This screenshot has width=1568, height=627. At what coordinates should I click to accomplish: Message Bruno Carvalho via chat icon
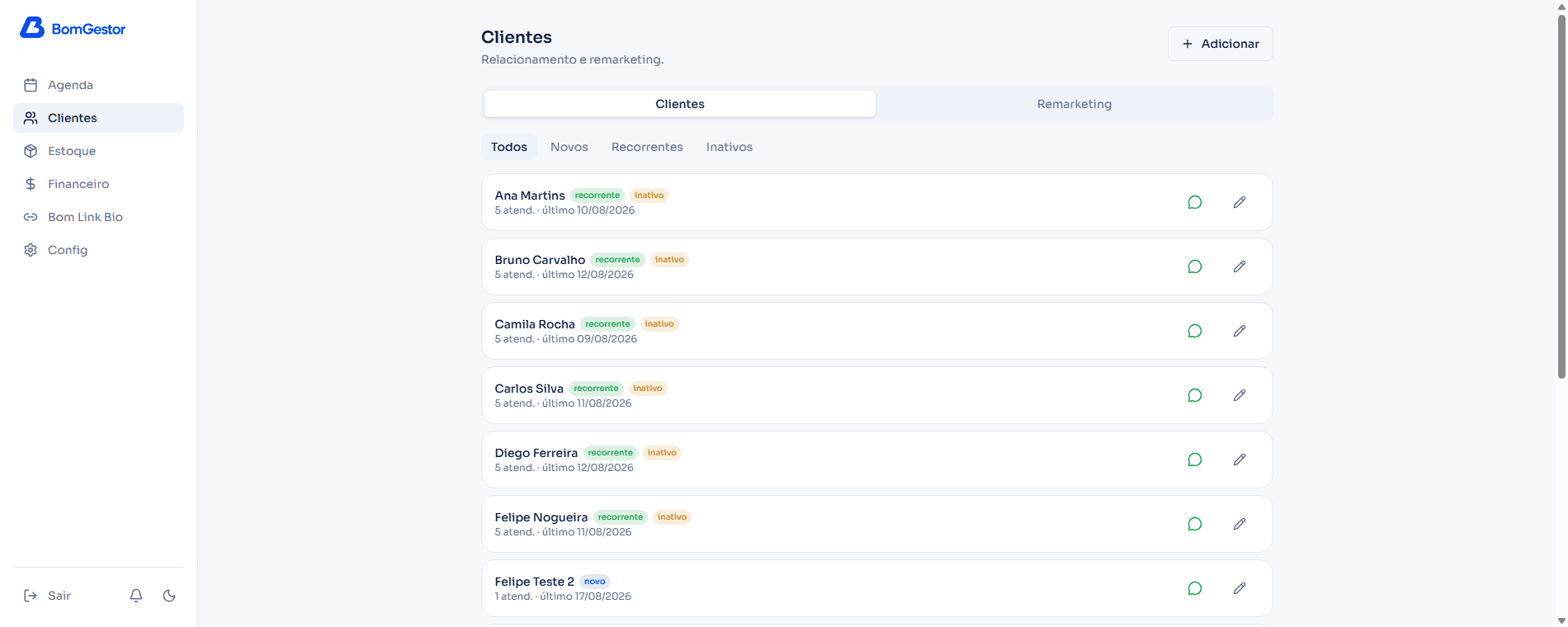point(1194,266)
